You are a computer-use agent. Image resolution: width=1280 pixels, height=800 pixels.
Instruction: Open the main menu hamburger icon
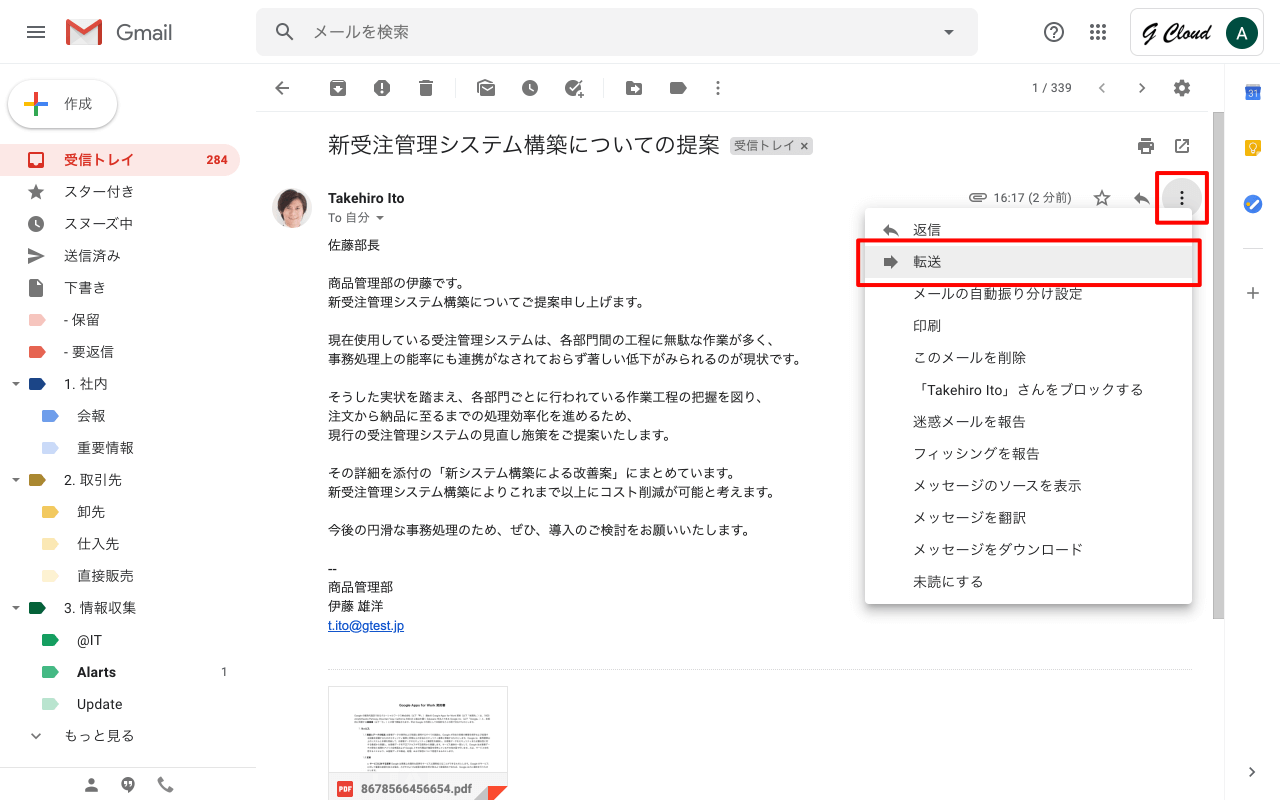tap(36, 32)
